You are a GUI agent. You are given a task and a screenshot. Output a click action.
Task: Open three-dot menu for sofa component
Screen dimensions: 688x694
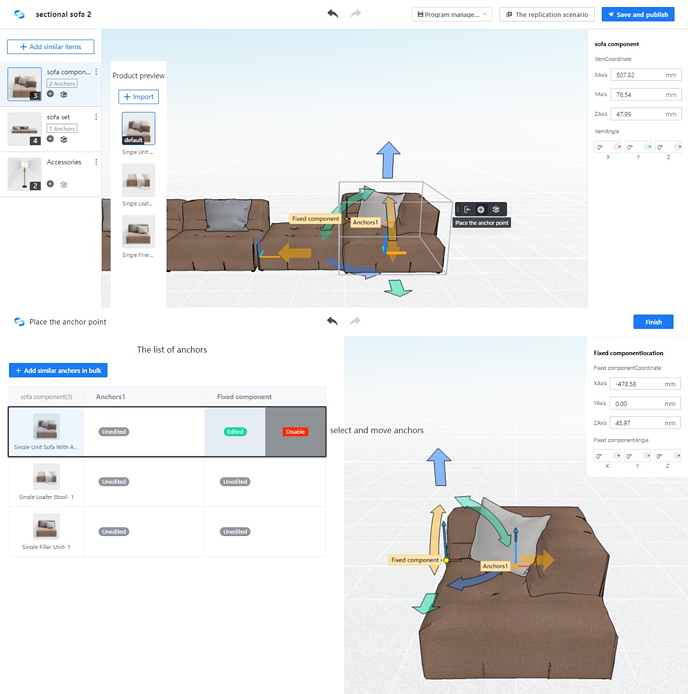96,73
